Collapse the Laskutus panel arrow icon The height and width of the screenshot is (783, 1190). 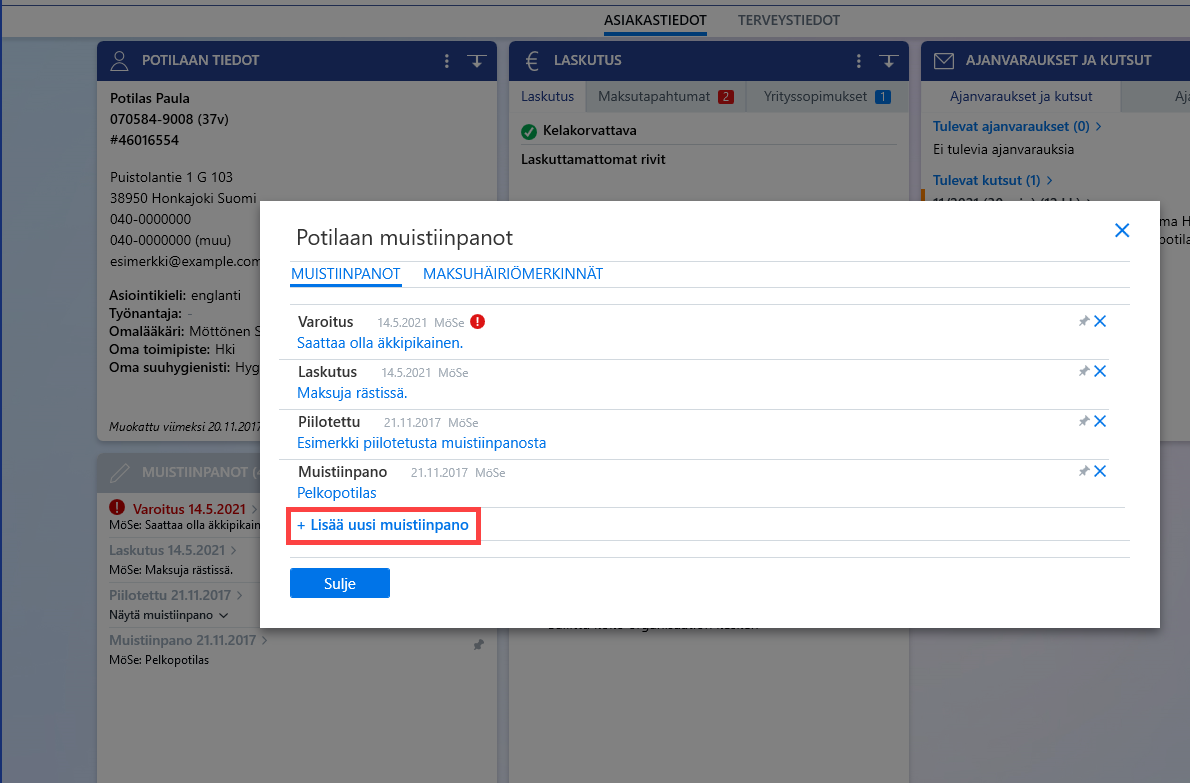coord(889,61)
